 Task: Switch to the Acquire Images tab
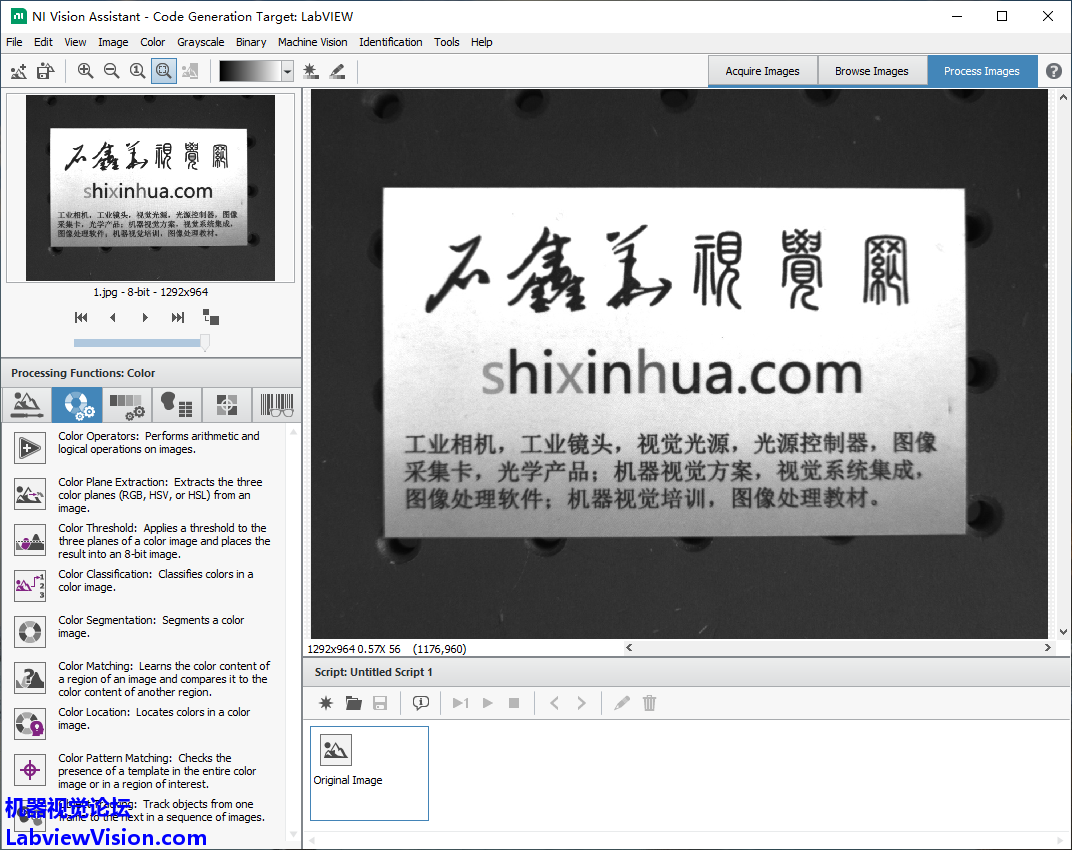point(762,71)
